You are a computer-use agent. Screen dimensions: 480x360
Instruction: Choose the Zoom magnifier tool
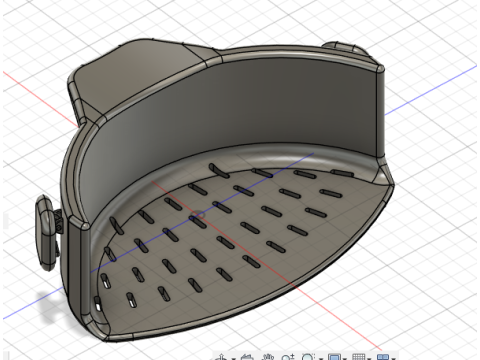(x=288, y=357)
